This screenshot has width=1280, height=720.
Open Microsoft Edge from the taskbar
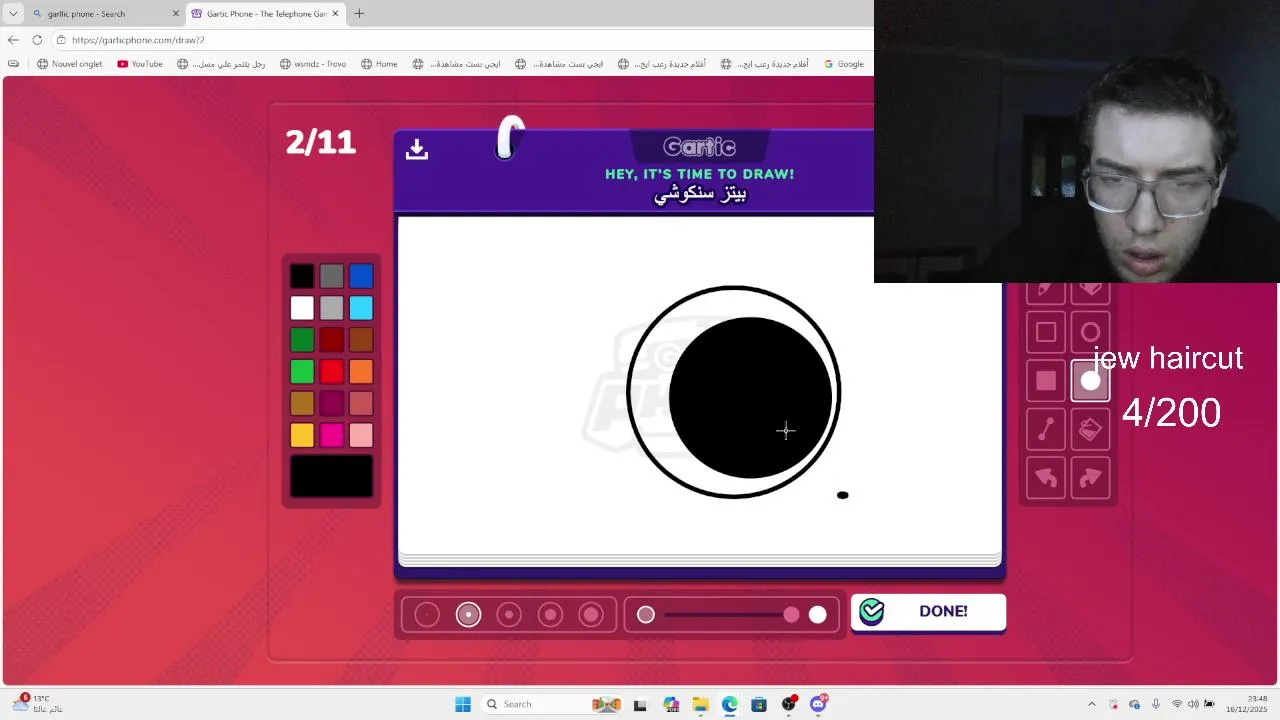coord(730,704)
